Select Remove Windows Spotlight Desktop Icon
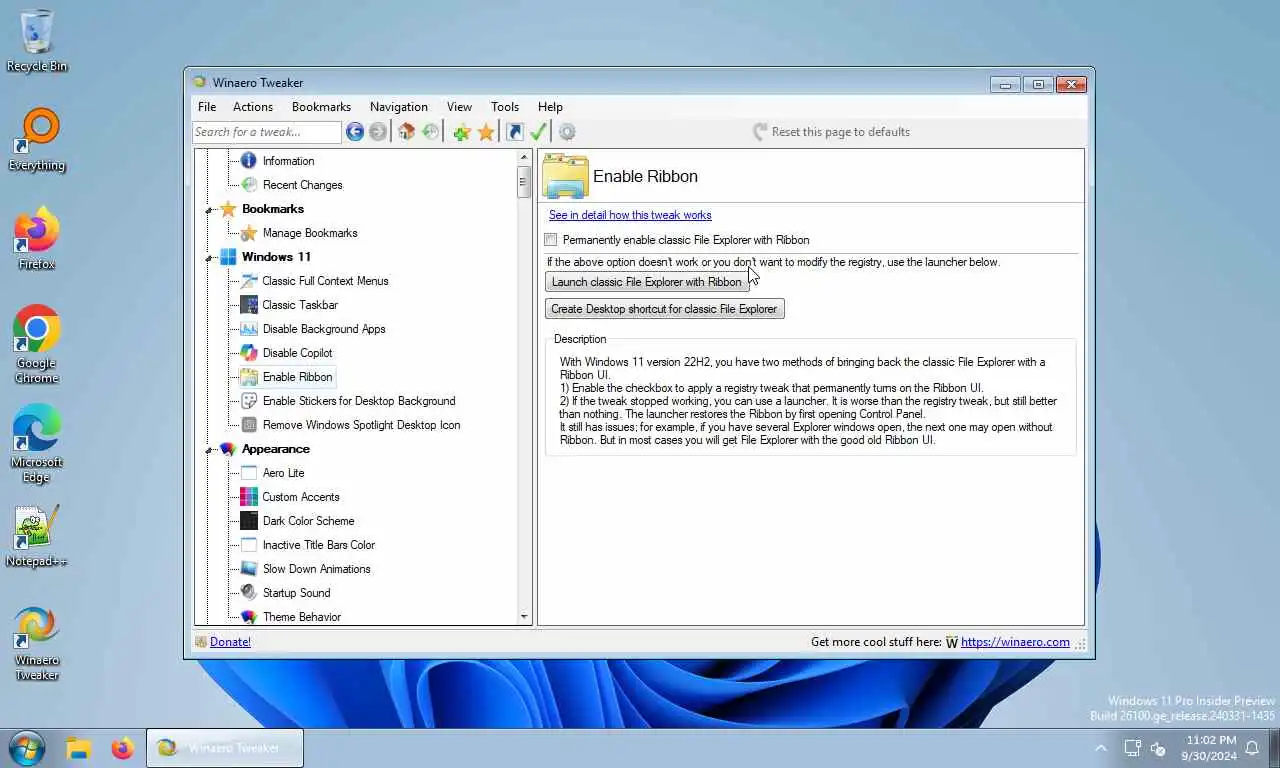Image resolution: width=1280 pixels, height=768 pixels. click(x=361, y=425)
